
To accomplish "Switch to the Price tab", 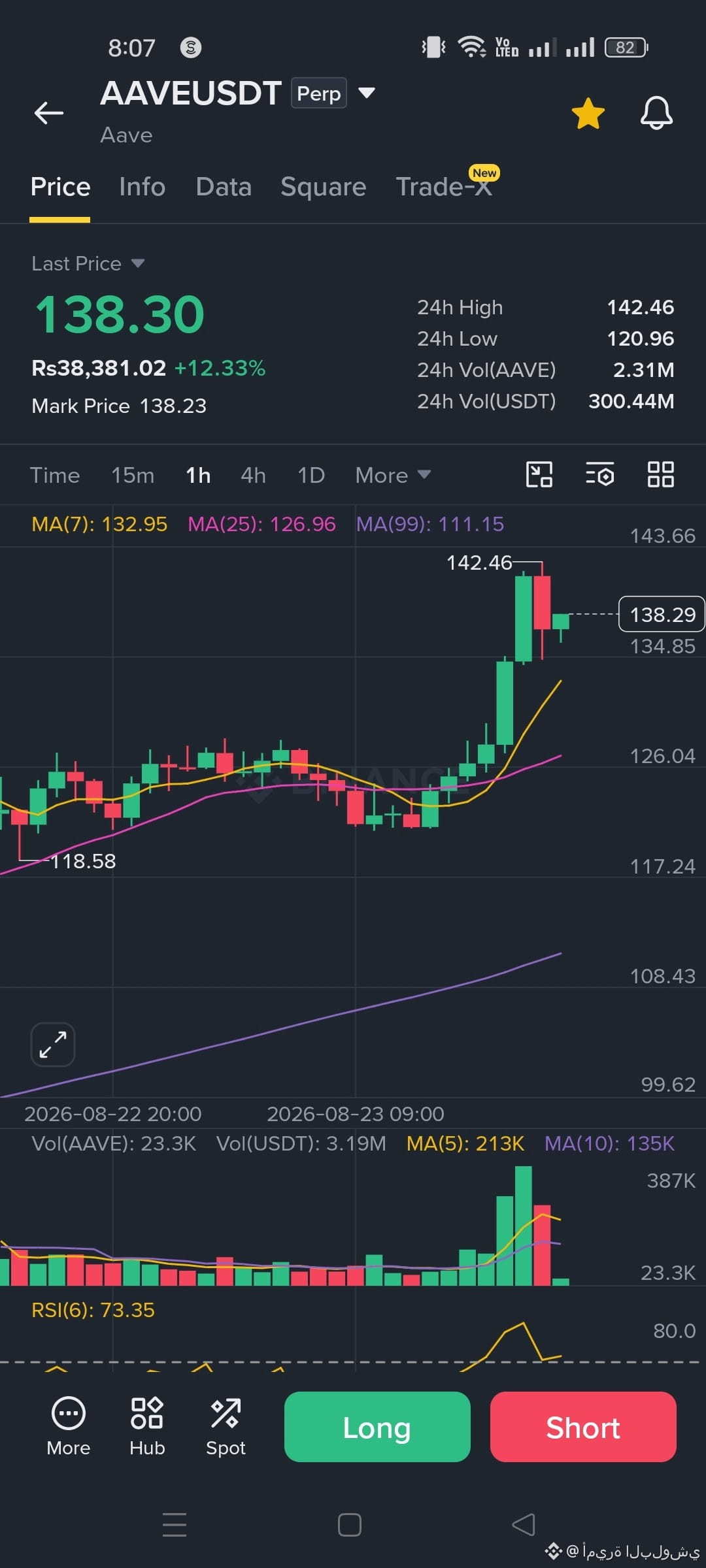I will (x=60, y=187).
